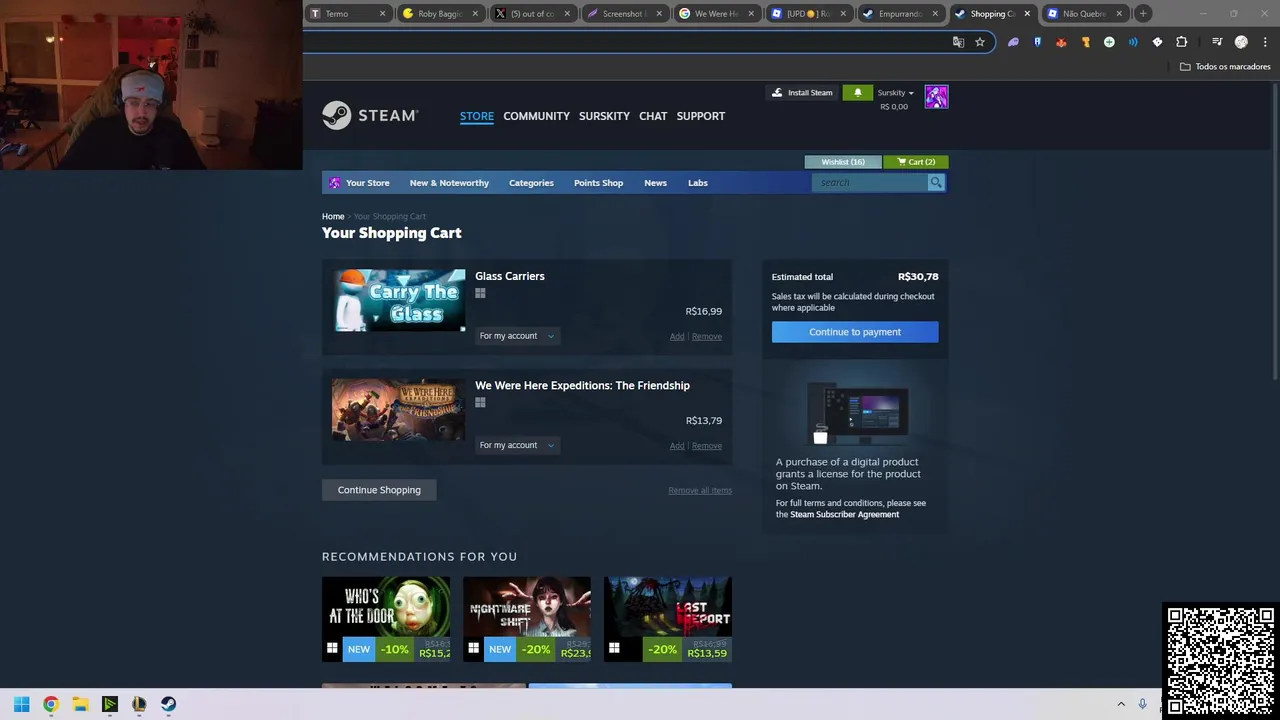Click Add for Glass Carriers

[677, 337]
